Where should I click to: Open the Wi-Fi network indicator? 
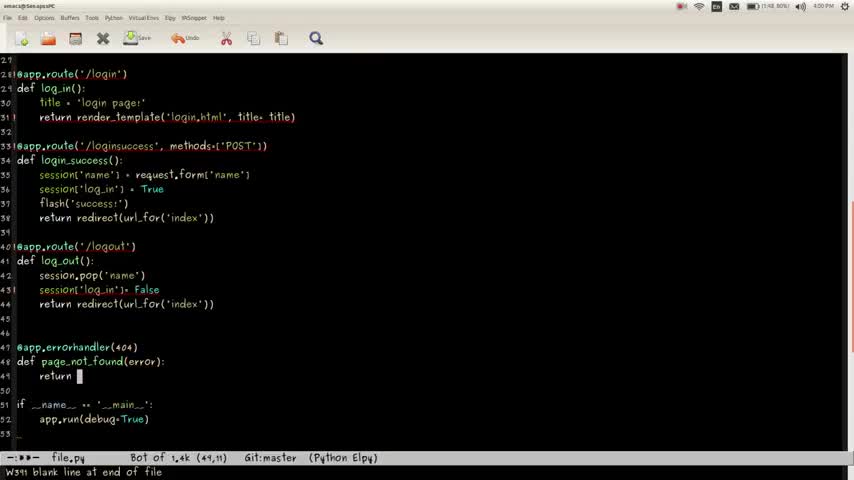click(x=699, y=7)
